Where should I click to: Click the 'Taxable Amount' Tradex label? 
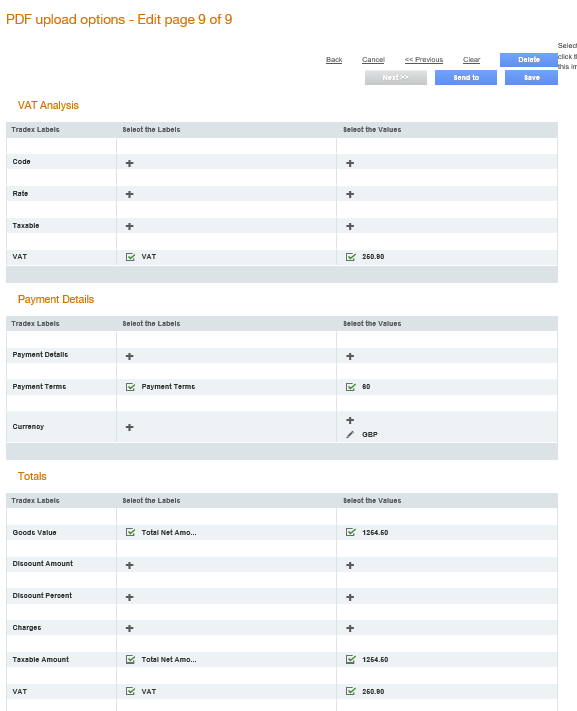(41, 659)
